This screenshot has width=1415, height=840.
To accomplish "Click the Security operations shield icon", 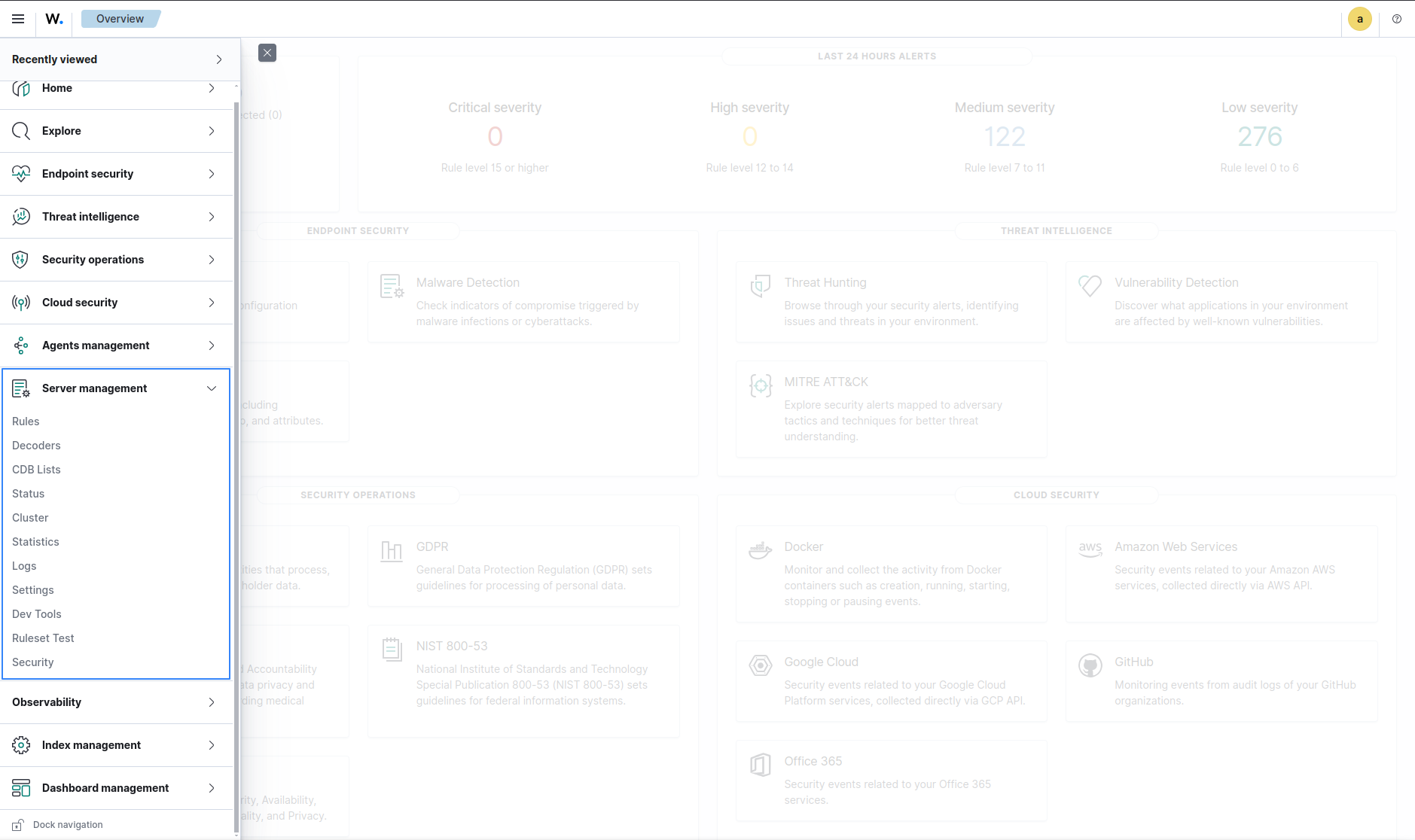I will pos(21,260).
